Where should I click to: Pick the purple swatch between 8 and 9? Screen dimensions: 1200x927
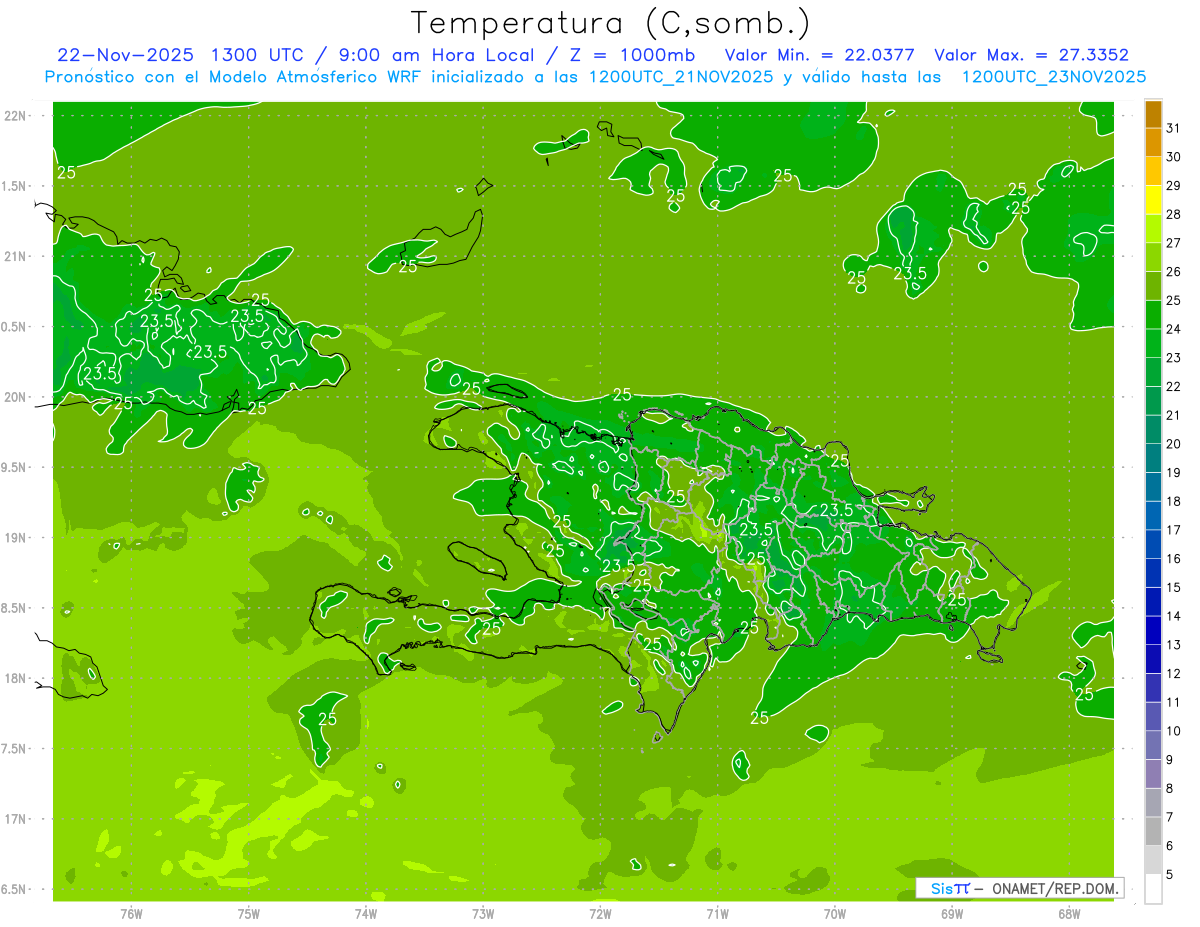(x=1153, y=774)
